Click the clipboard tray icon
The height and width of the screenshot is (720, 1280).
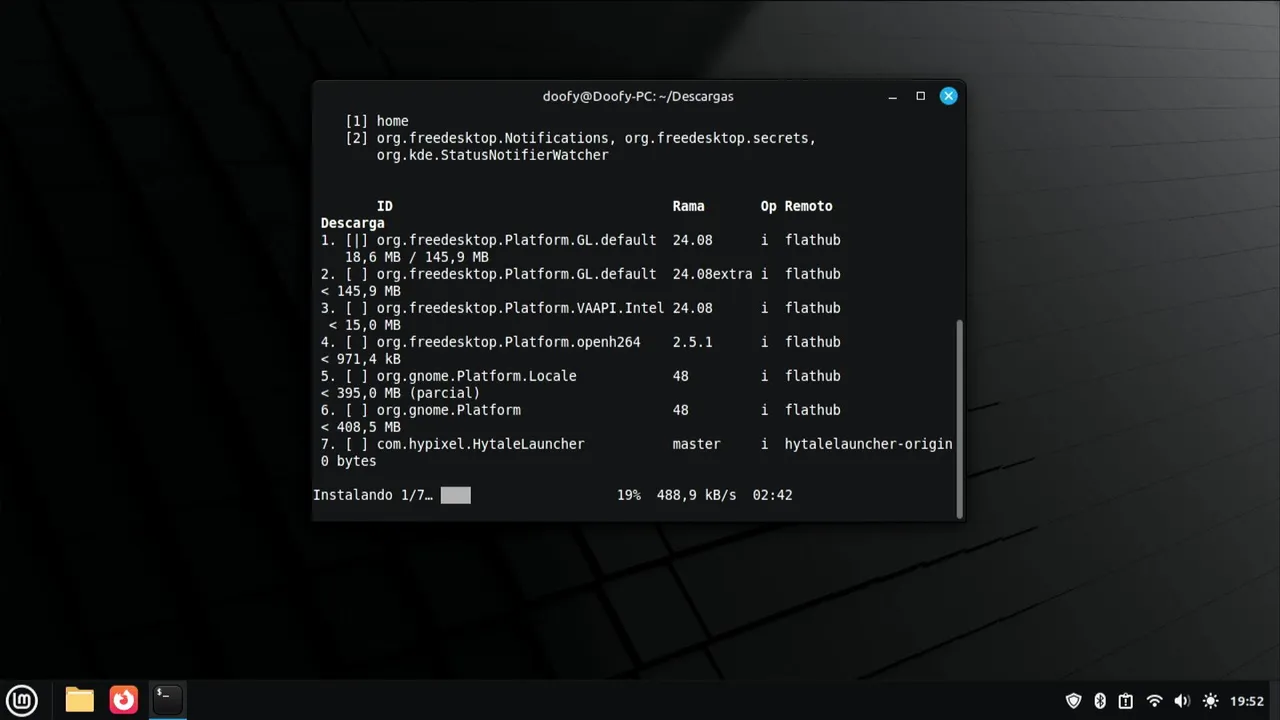point(1126,701)
